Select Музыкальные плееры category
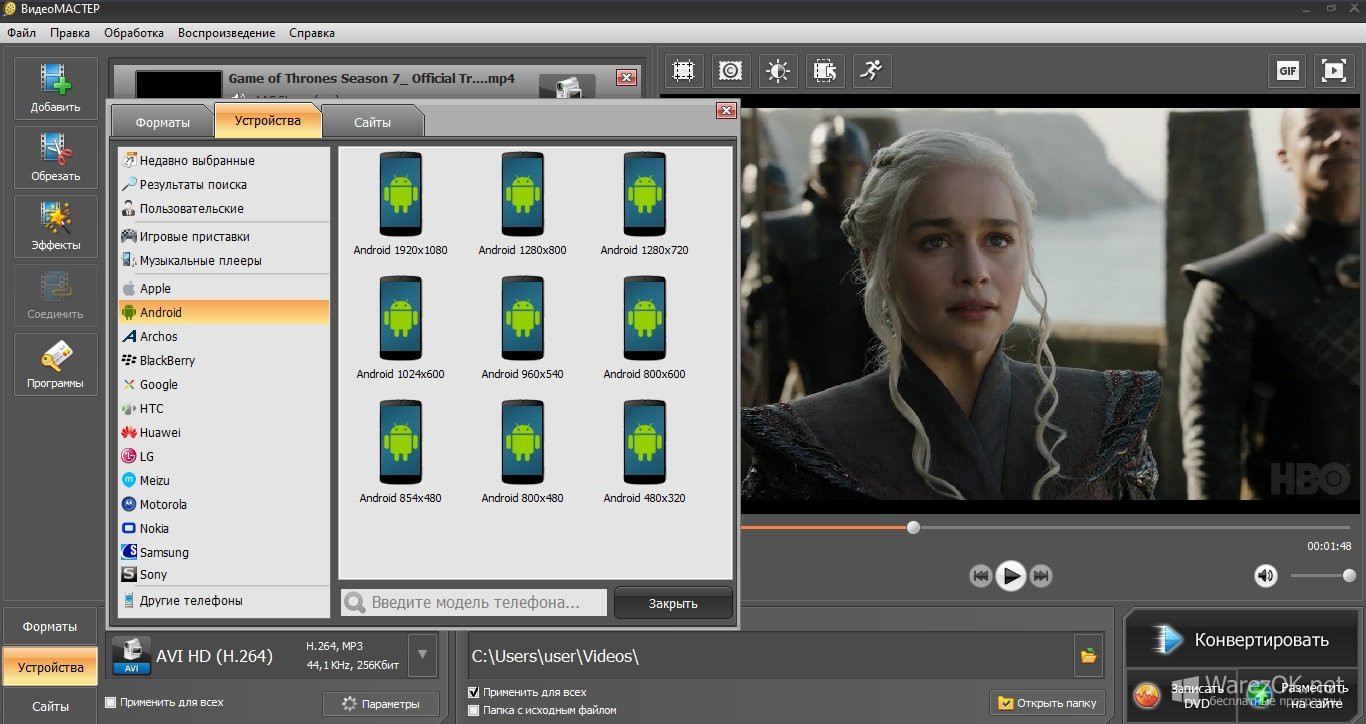 [x=224, y=260]
